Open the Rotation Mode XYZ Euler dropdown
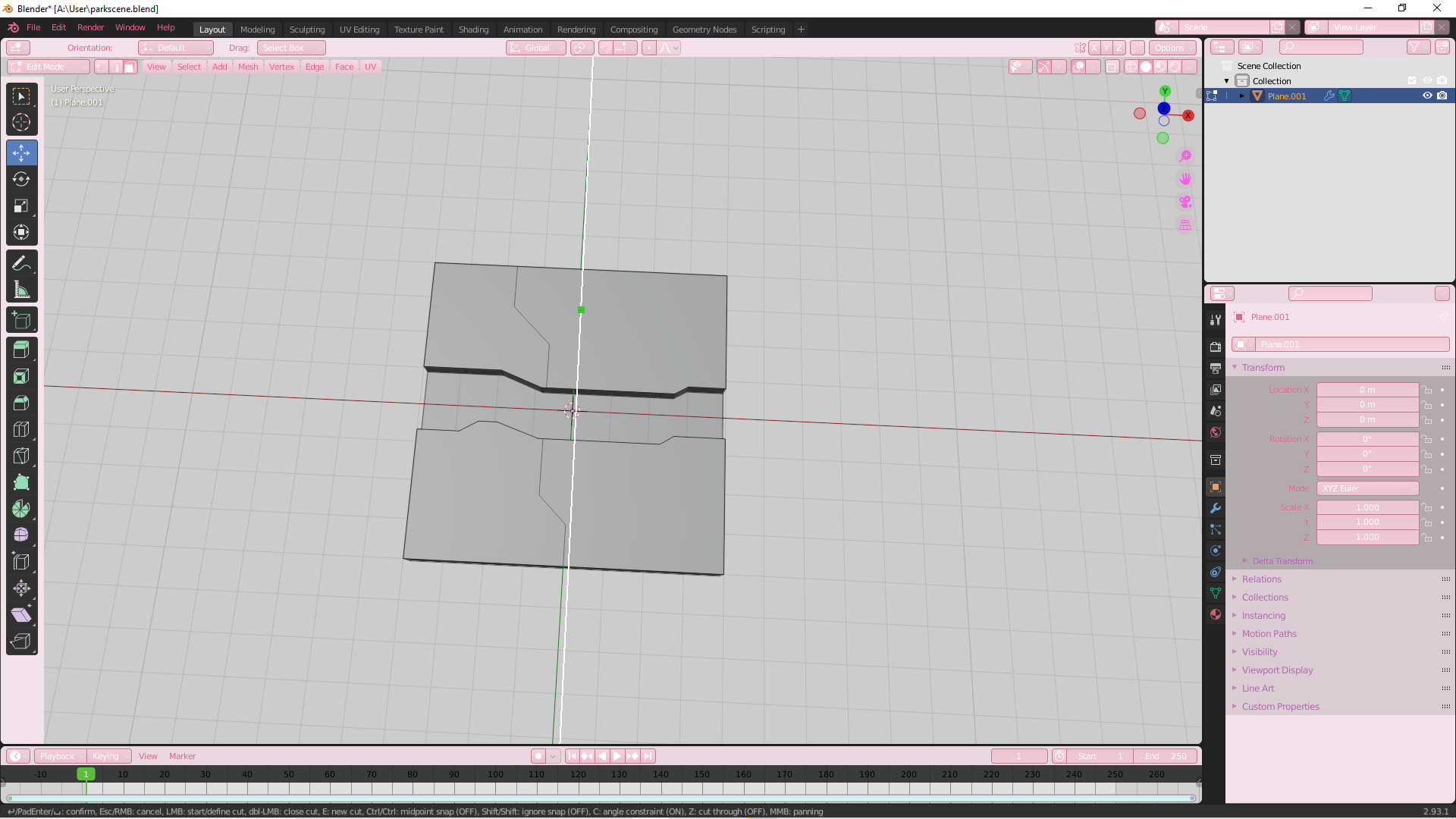 [1367, 488]
